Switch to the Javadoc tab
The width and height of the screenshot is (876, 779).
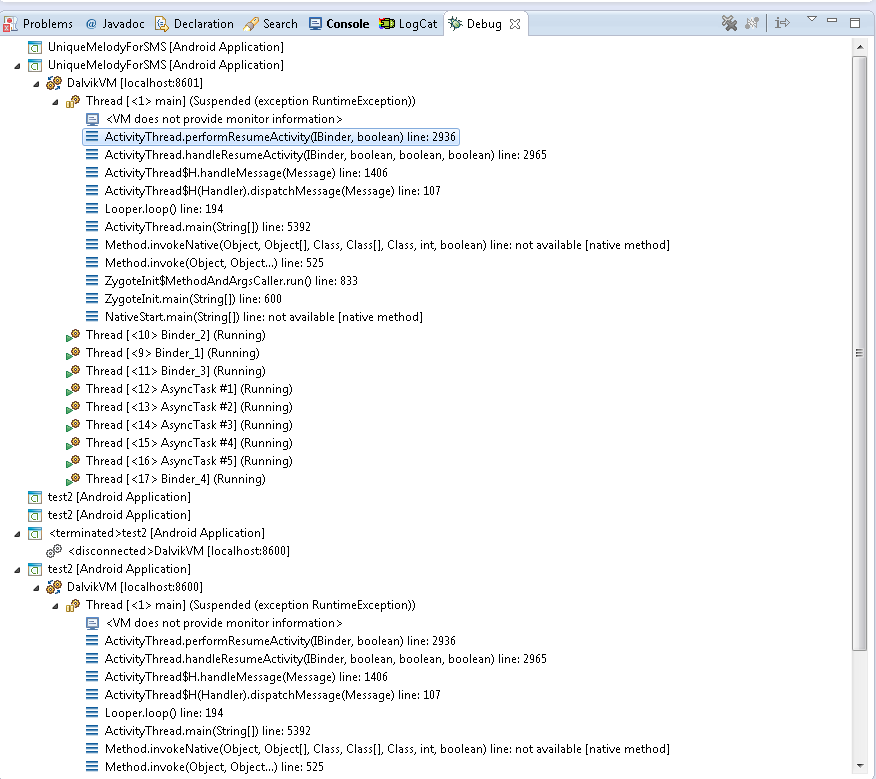tap(115, 24)
